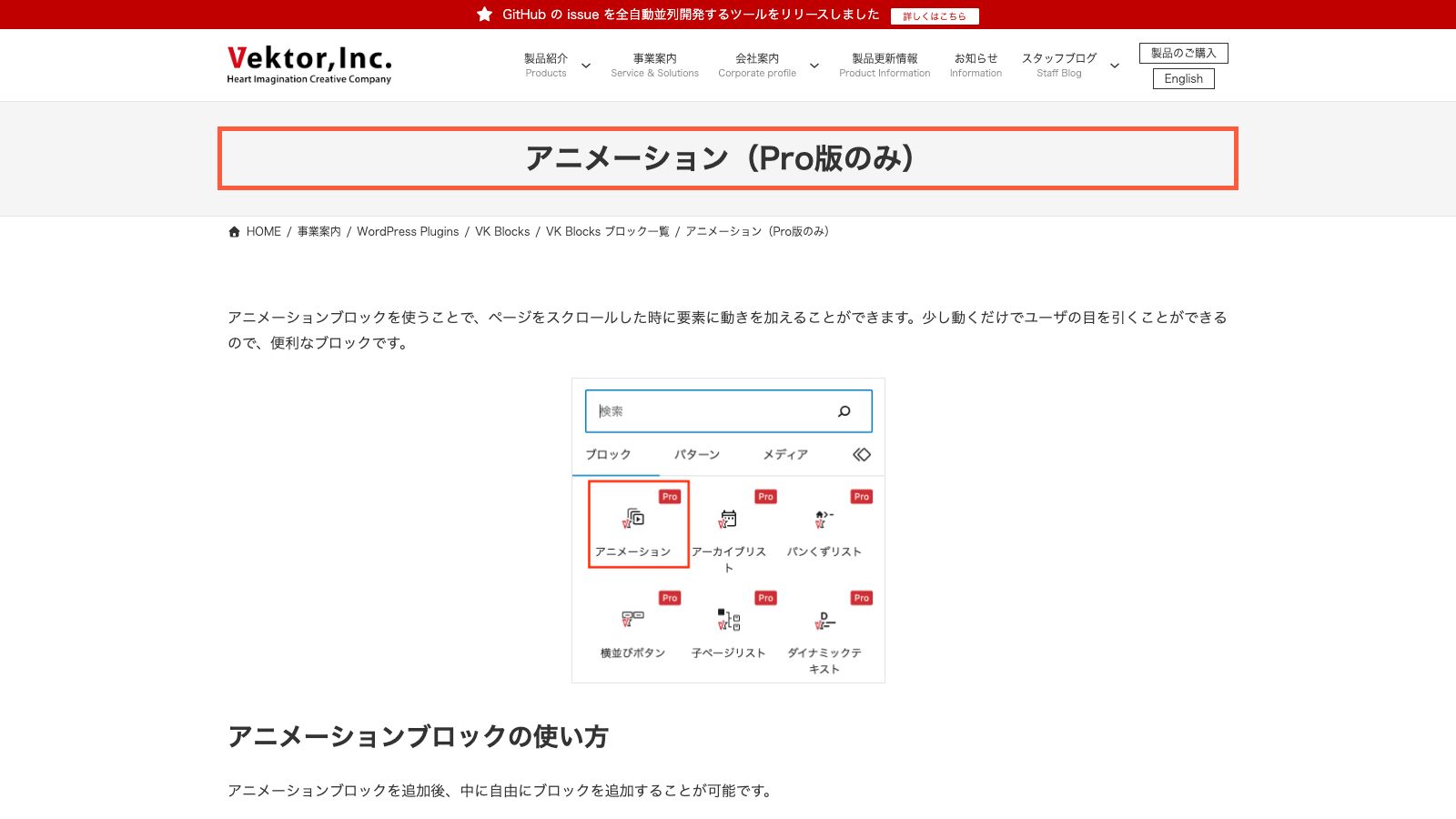Click the 製品のご購入 button
Image resolution: width=1456 pixels, height=819 pixels.
point(1184,53)
